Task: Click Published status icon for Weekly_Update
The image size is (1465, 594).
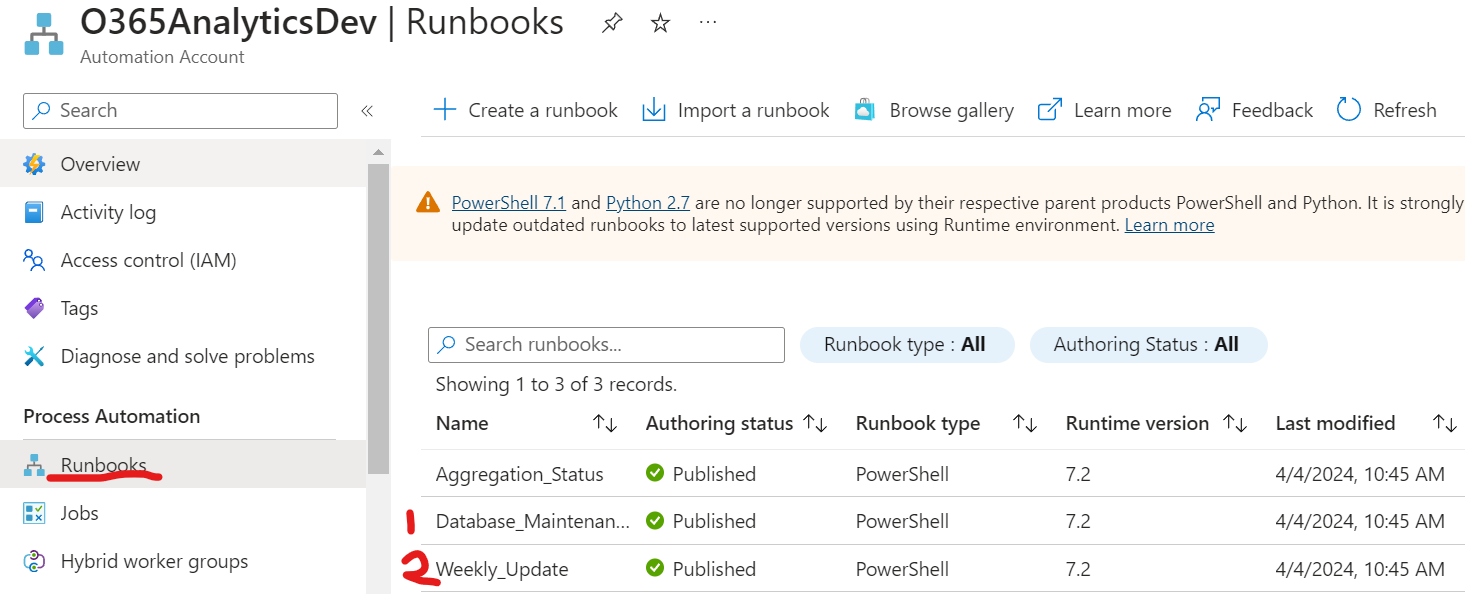Action: click(x=655, y=568)
